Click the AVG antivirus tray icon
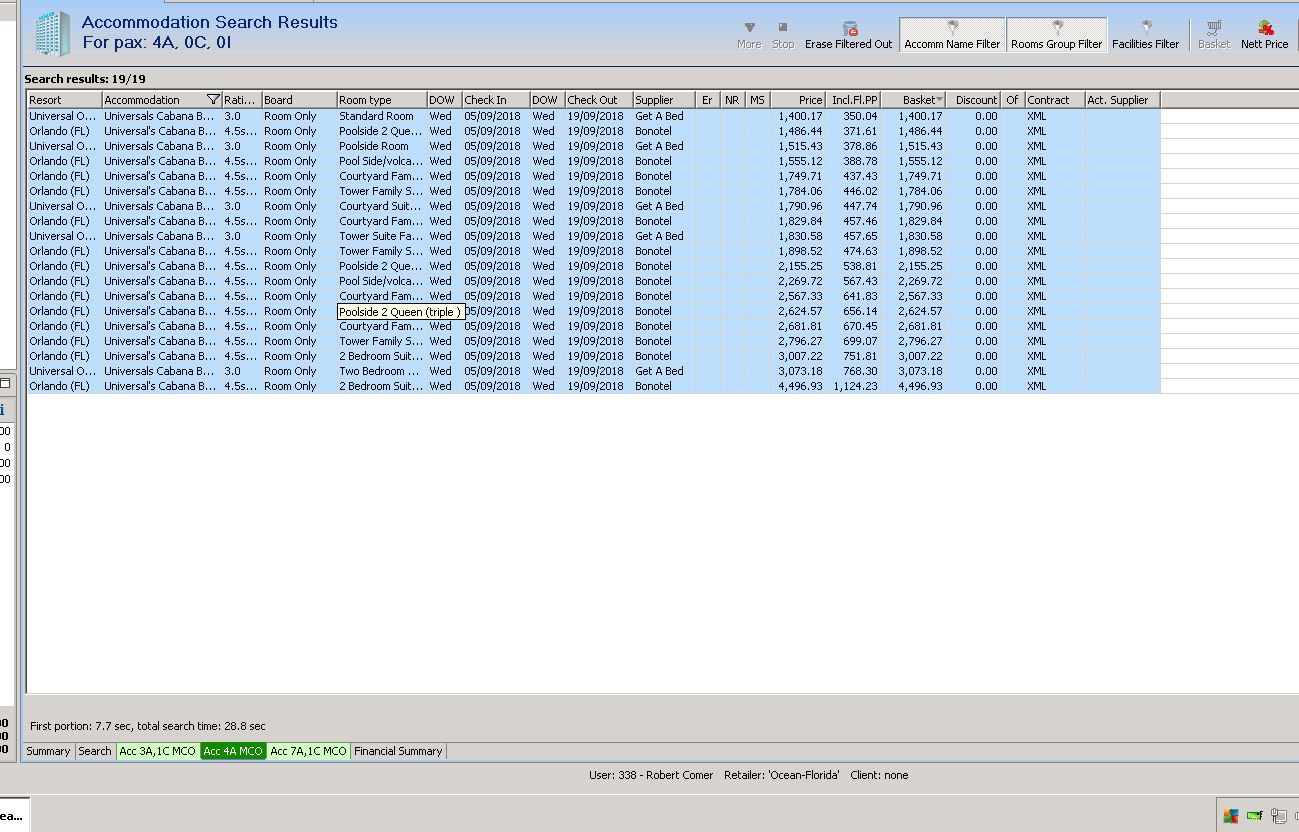The image size is (1299, 832). point(1231,816)
